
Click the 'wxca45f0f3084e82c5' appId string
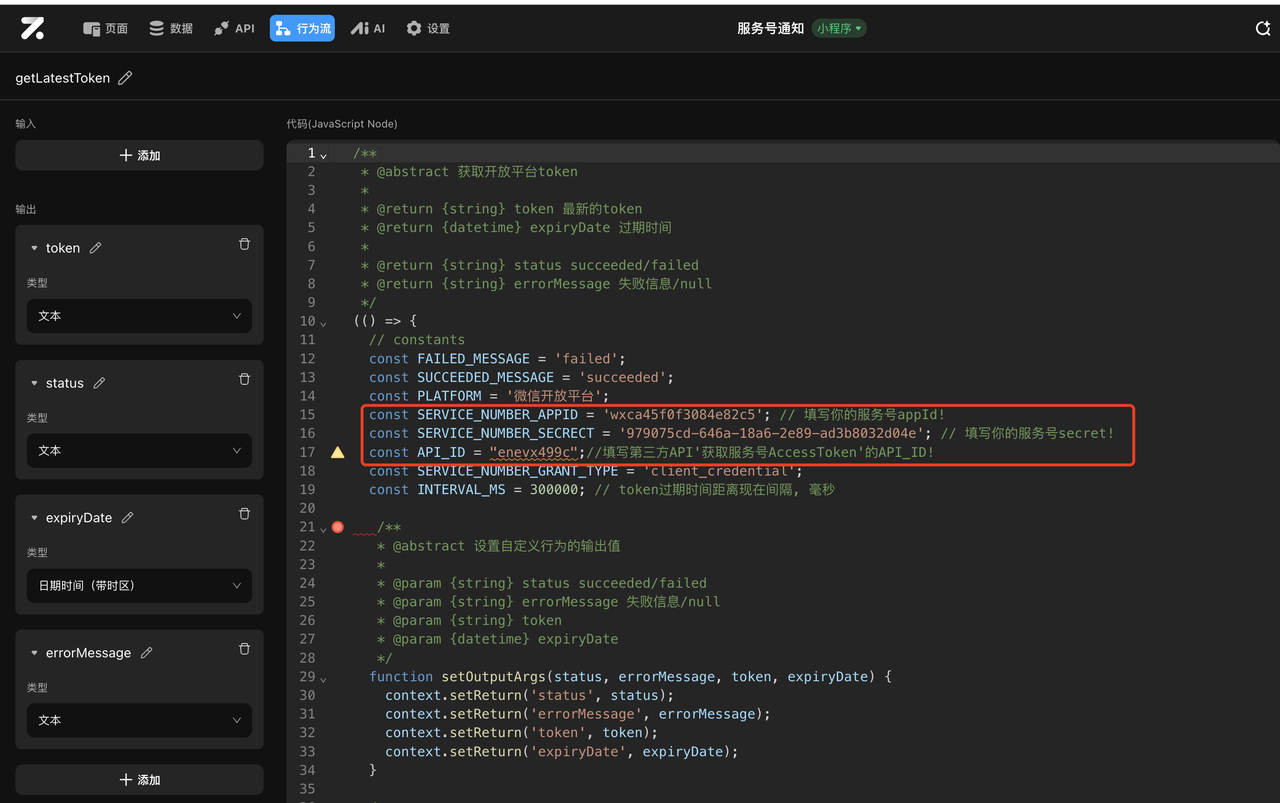pos(687,415)
